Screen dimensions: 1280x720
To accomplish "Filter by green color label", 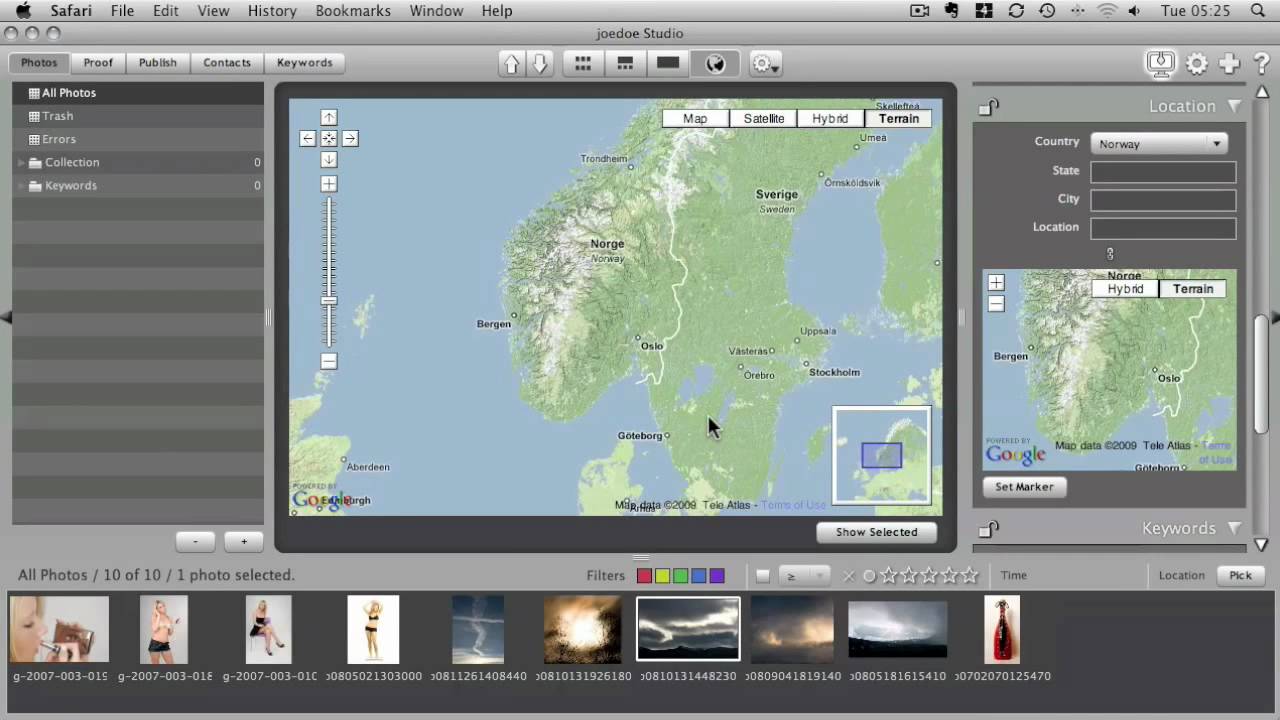I will [680, 576].
